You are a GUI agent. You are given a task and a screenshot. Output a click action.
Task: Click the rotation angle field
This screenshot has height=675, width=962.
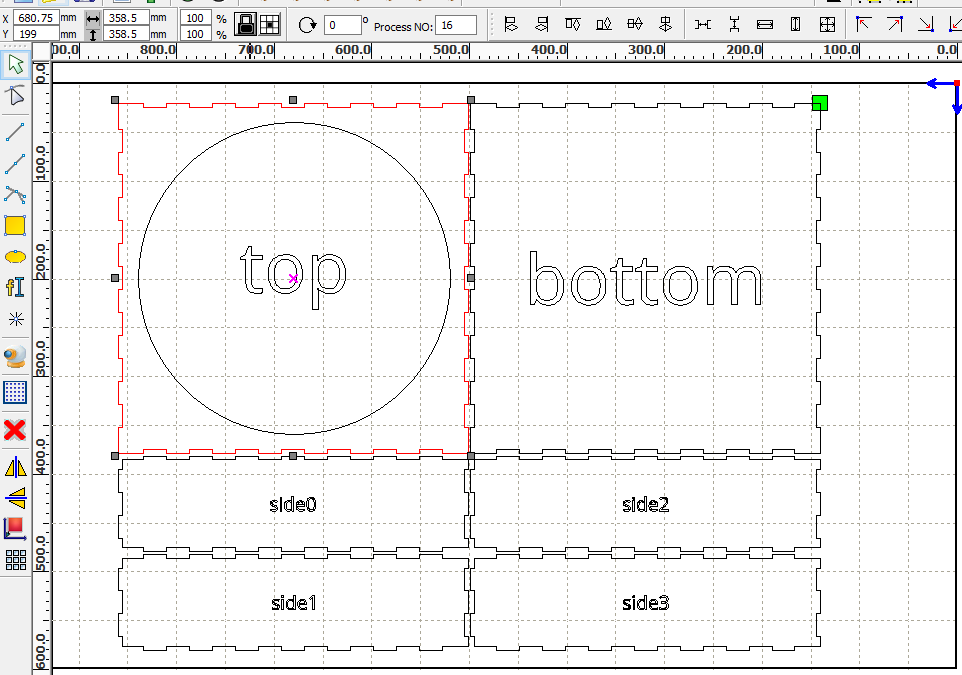point(342,25)
